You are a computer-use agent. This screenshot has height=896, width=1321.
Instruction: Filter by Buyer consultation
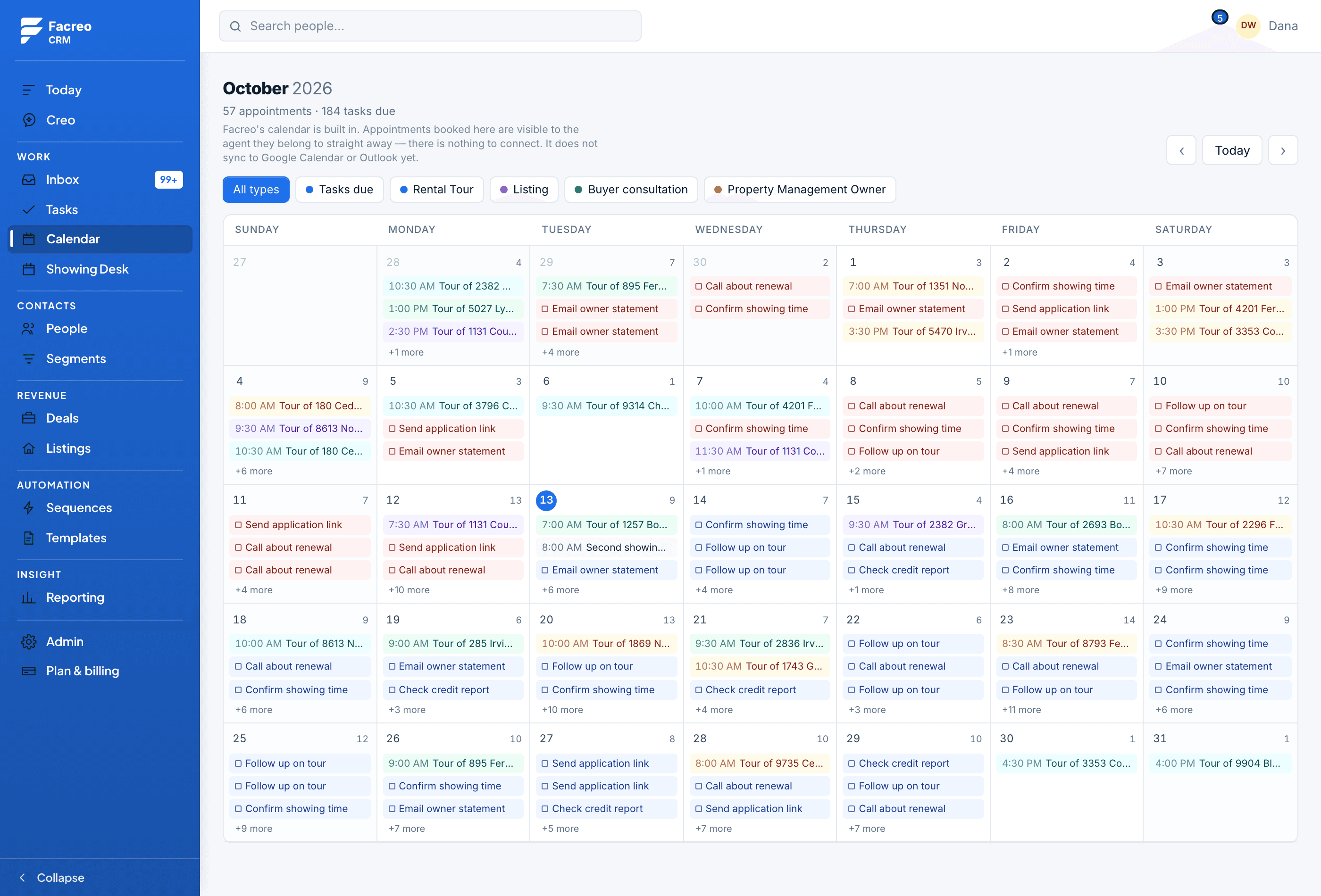tap(631, 190)
